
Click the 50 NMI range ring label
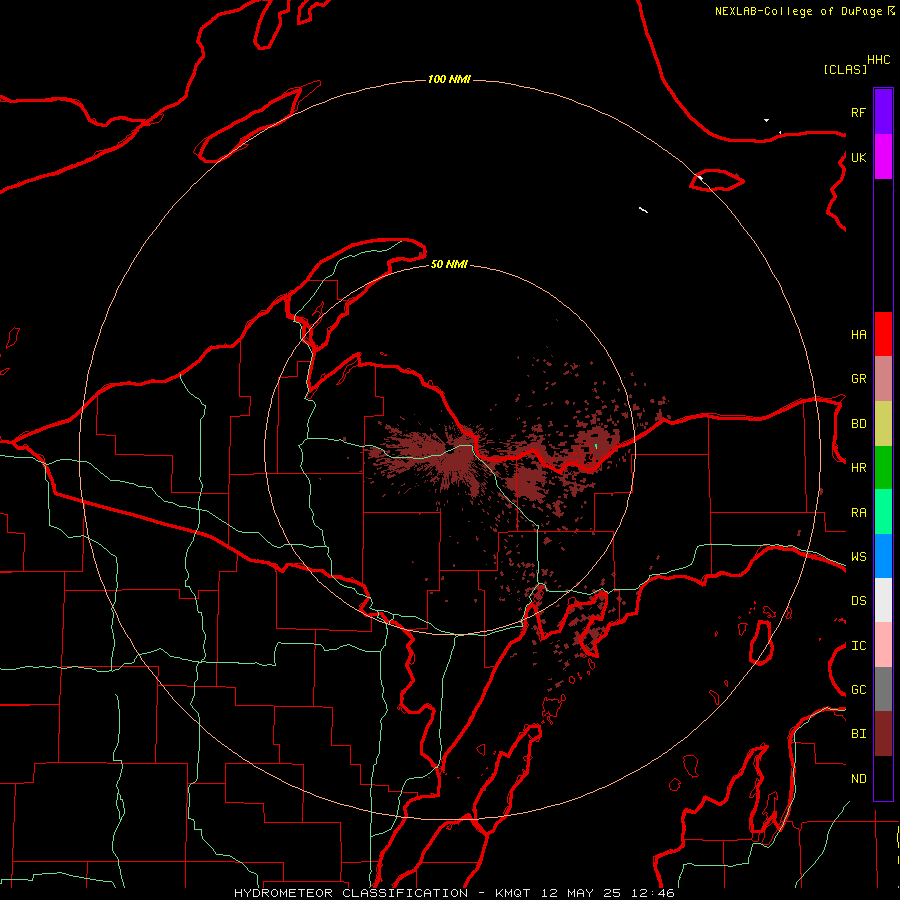coord(449,264)
